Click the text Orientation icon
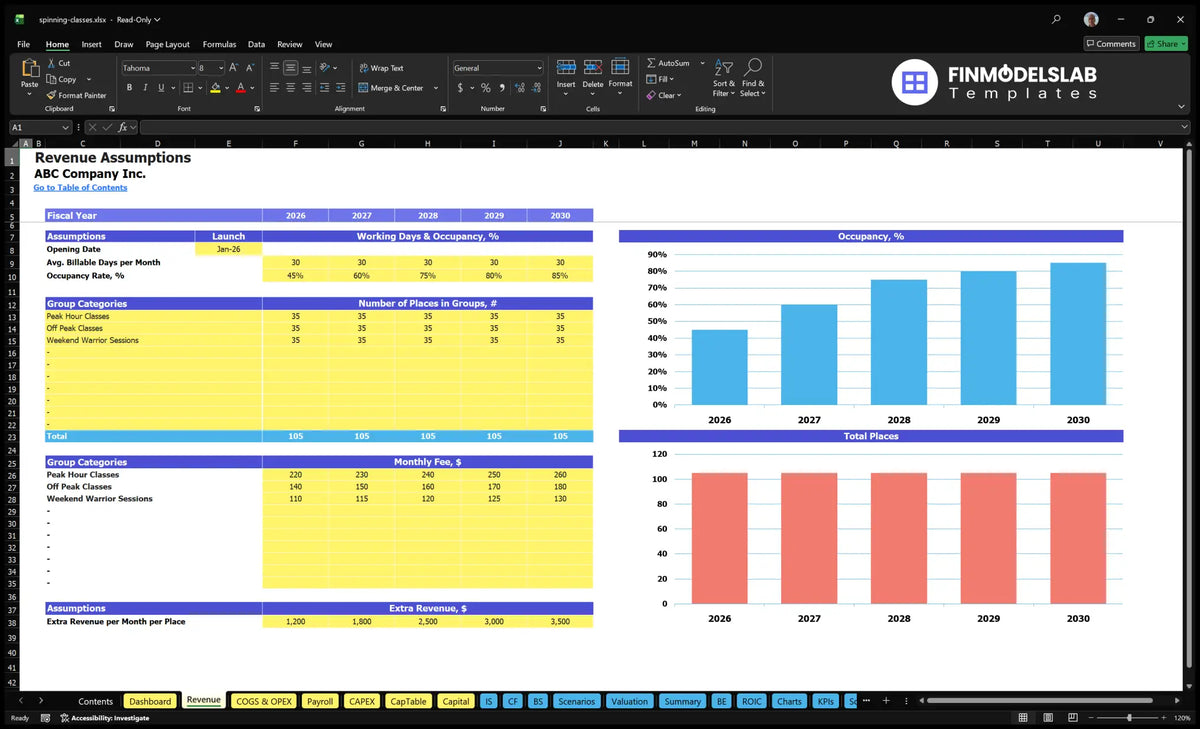Viewport: 1200px width, 729px height. [325, 68]
